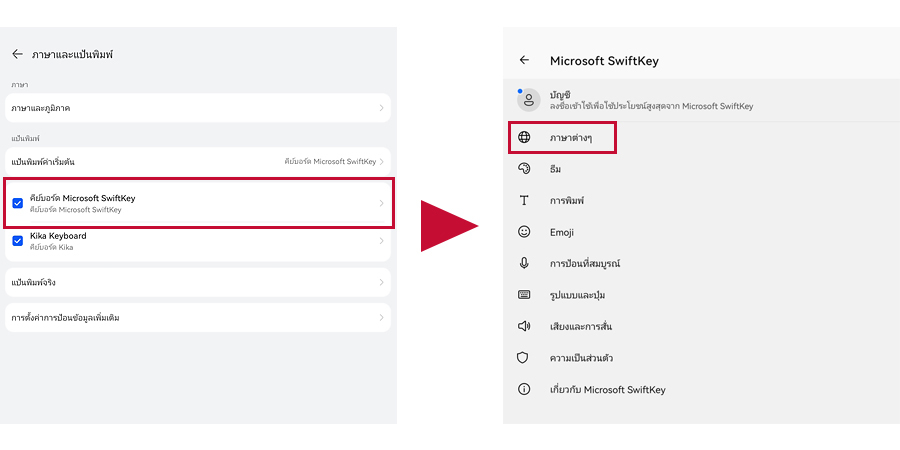Image resolution: width=900 pixels, height=450 pixels.
Task: Click the speaker sound and vibration icon
Action: click(524, 326)
